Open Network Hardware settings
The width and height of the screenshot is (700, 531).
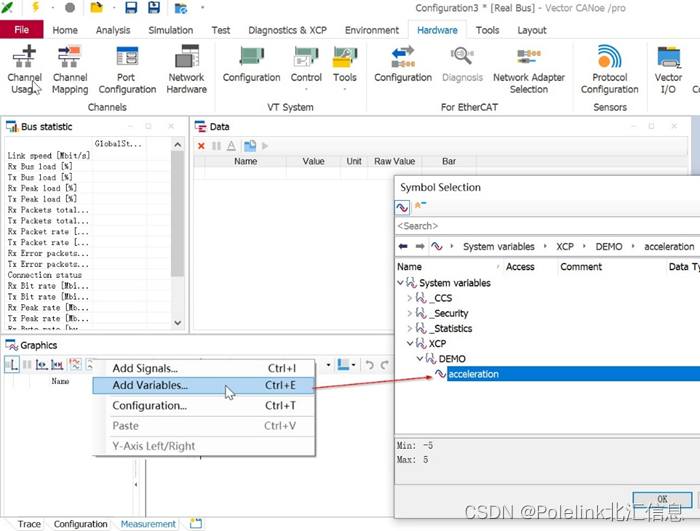point(187,70)
